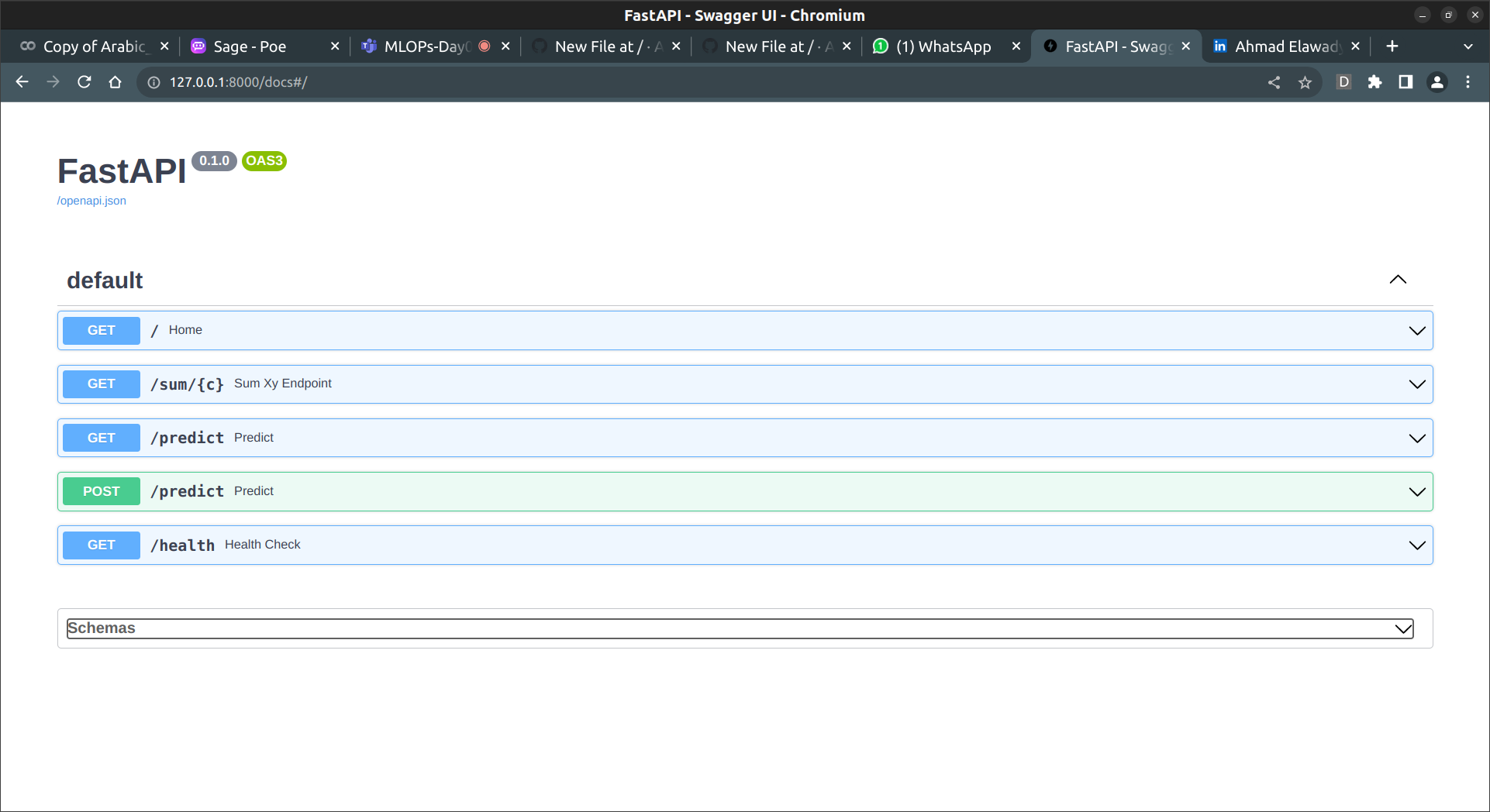This screenshot has width=1490, height=812.
Task: Click the POST badge for /predict
Action: (102, 491)
